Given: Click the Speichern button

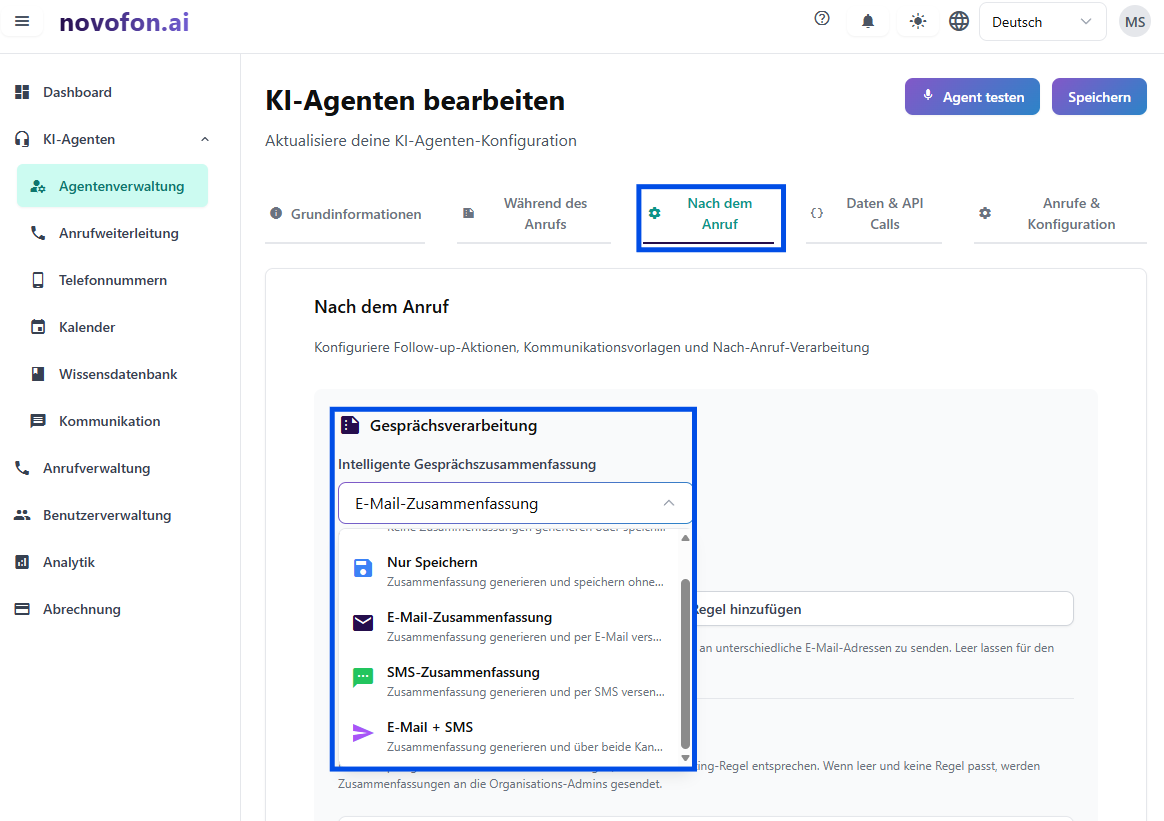Looking at the screenshot, I should click(x=1099, y=97).
